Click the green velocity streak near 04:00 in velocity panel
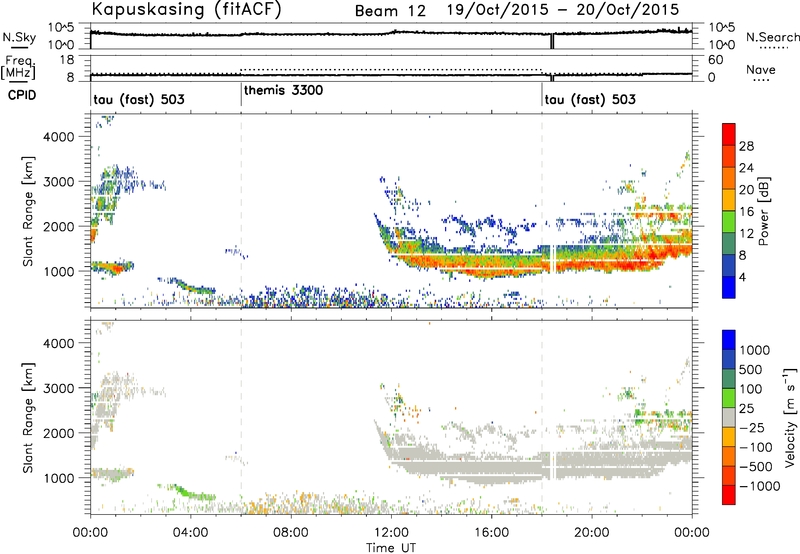Screen dimensions: 800x554 click(193, 493)
